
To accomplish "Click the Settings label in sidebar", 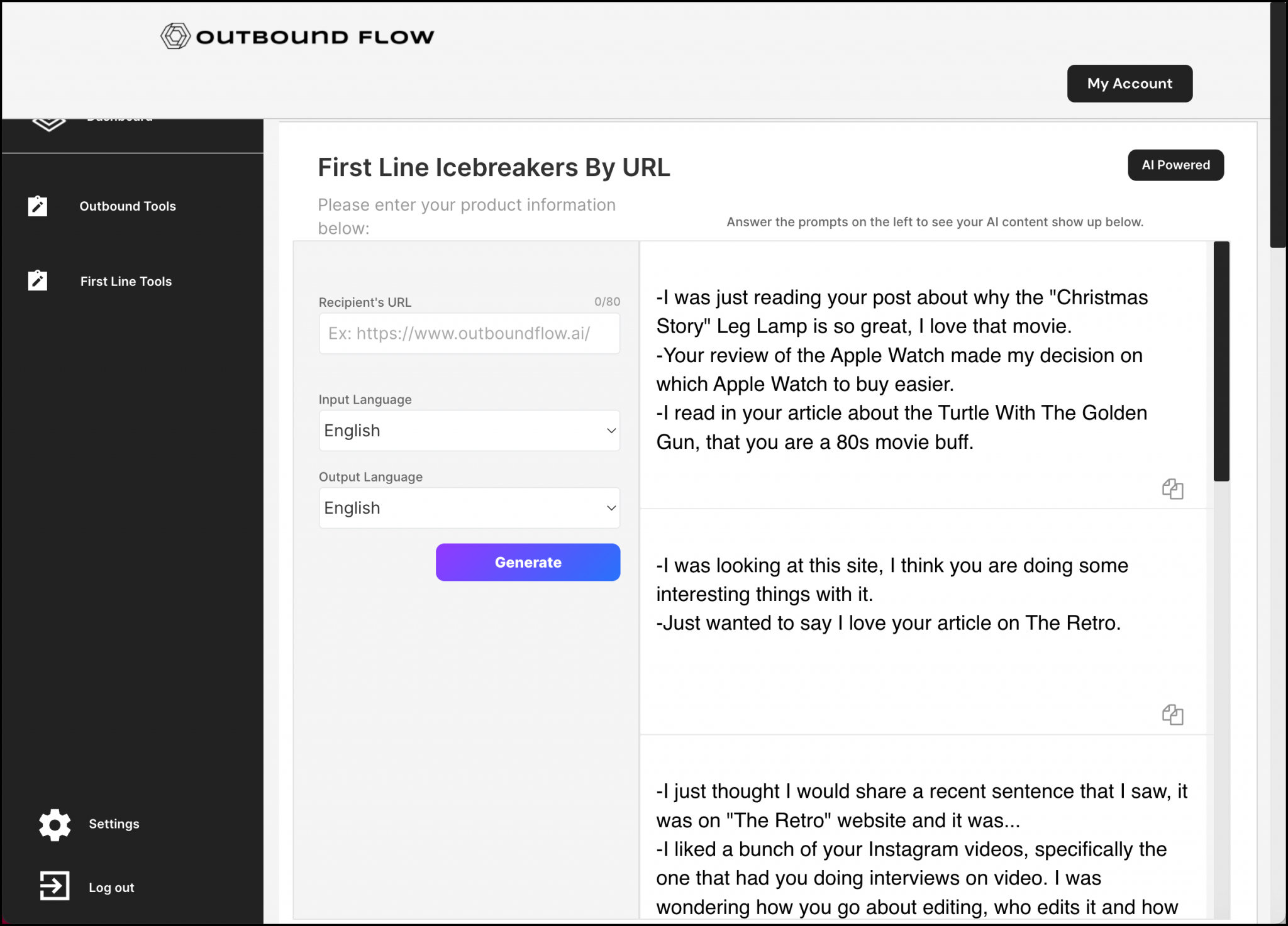I will tap(114, 824).
